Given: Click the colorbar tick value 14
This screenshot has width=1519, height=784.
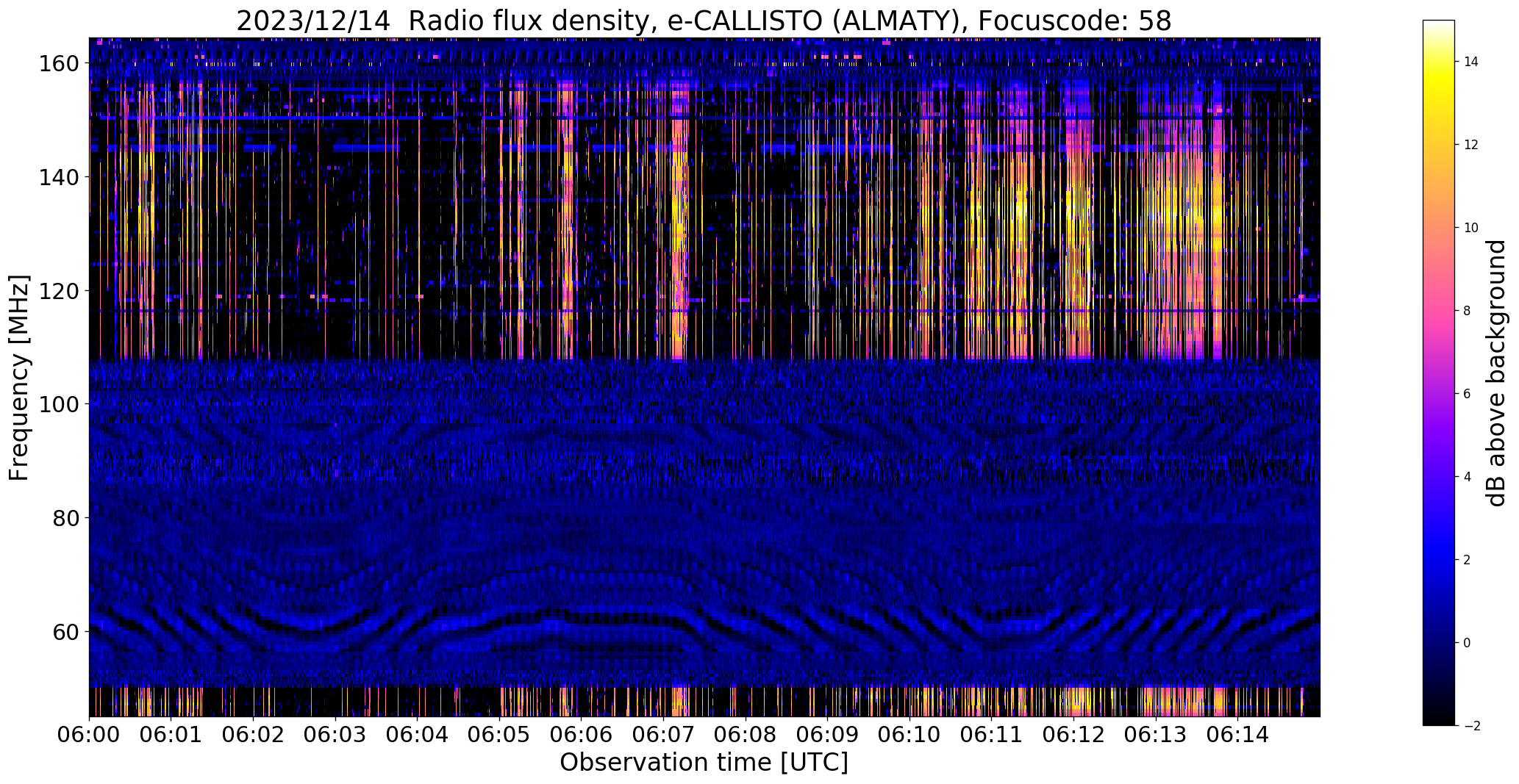Looking at the screenshot, I should pyautogui.click(x=1471, y=62).
